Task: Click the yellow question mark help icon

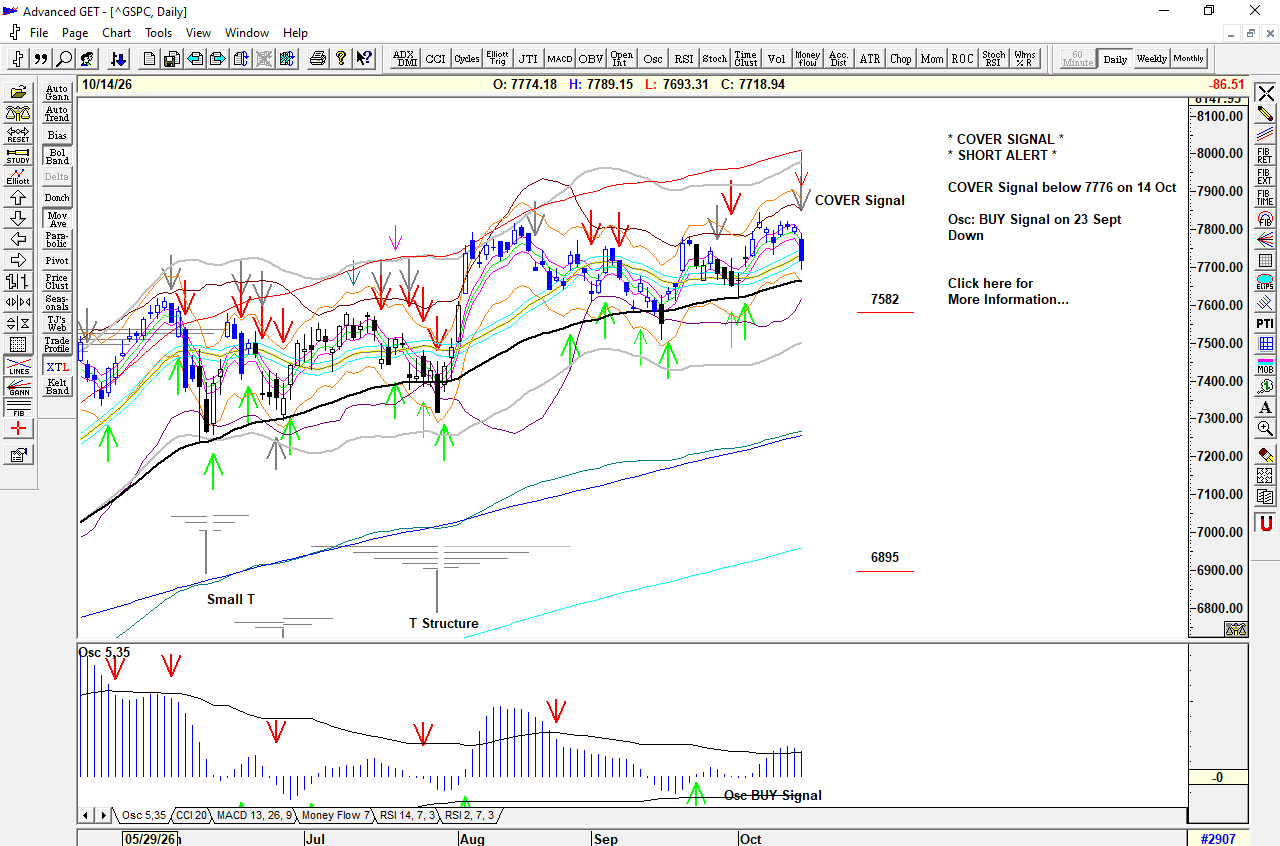Action: click(341, 59)
